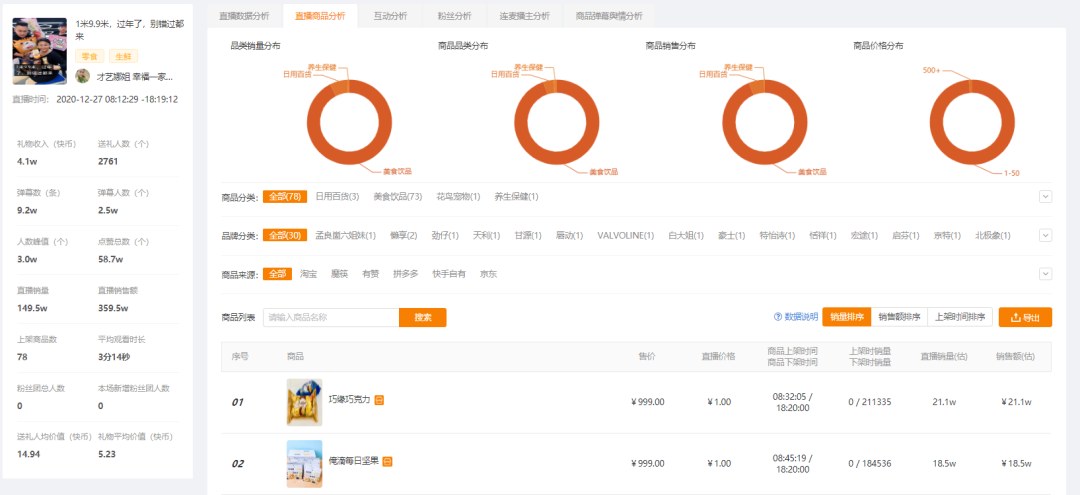Filter product source by 魔筷
The width and height of the screenshot is (1080, 495).
(x=340, y=274)
